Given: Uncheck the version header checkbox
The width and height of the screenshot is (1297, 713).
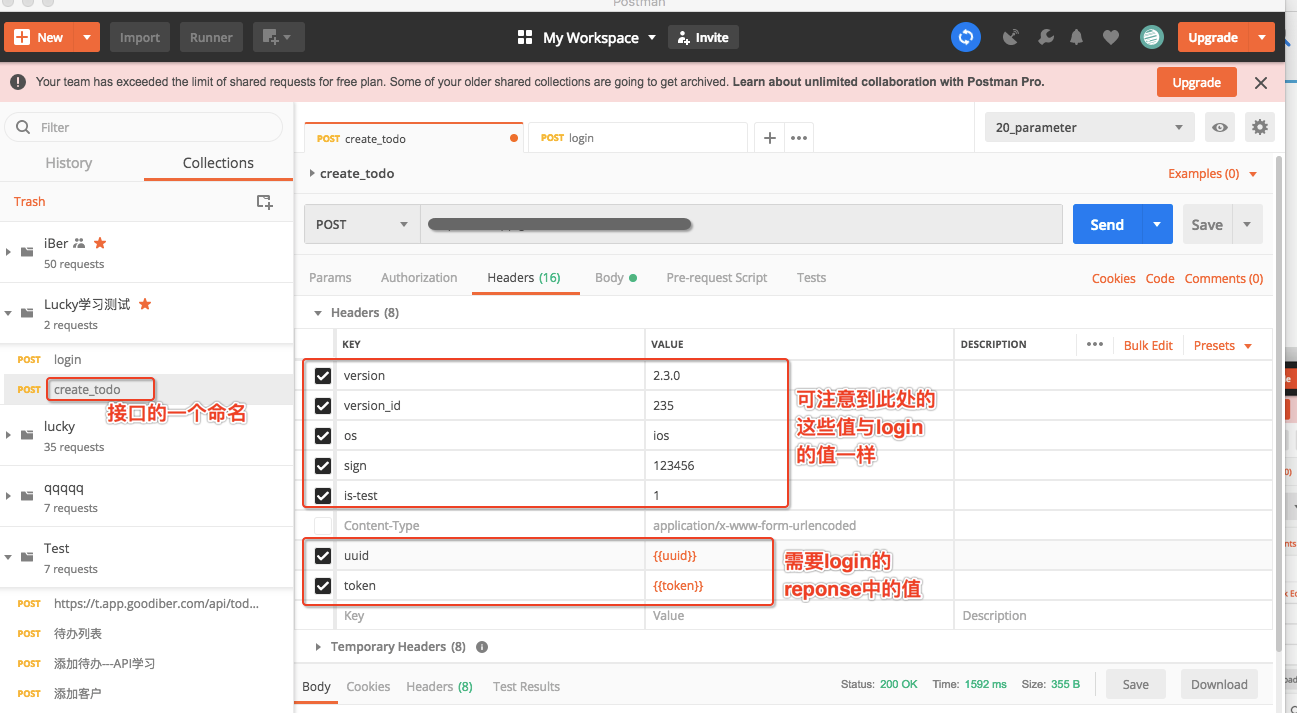Looking at the screenshot, I should pyautogui.click(x=323, y=376).
